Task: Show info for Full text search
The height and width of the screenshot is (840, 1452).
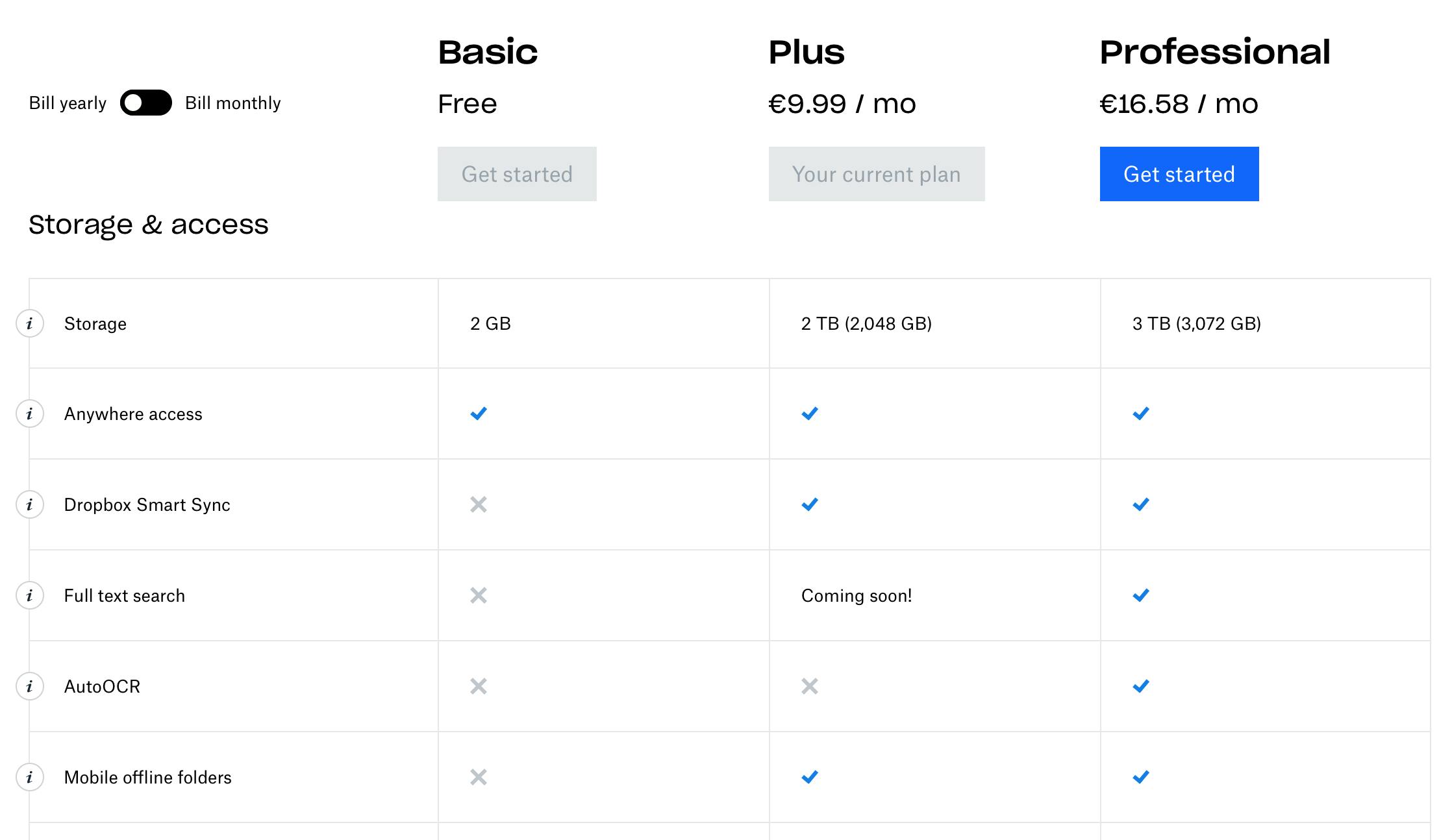Action: tap(29, 595)
